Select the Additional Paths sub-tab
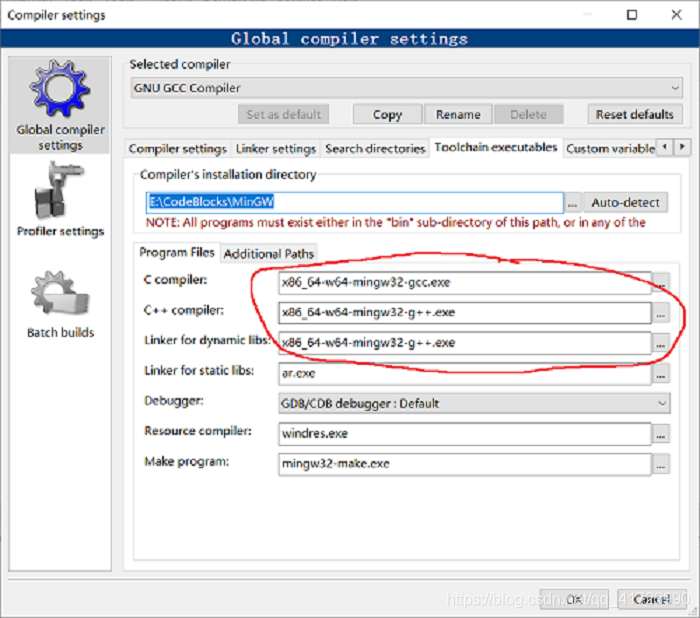Image resolution: width=700 pixels, height=618 pixels. [x=269, y=254]
